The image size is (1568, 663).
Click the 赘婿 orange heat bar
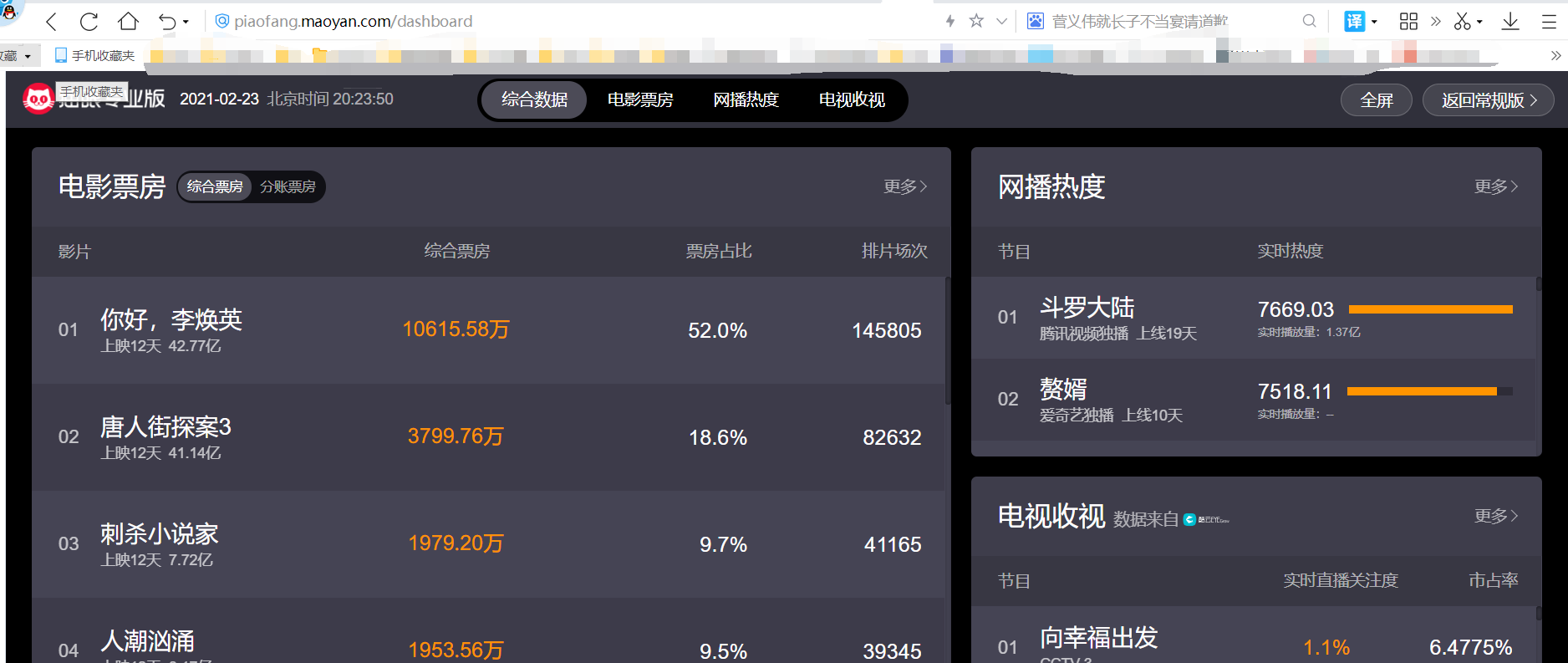click(1422, 391)
